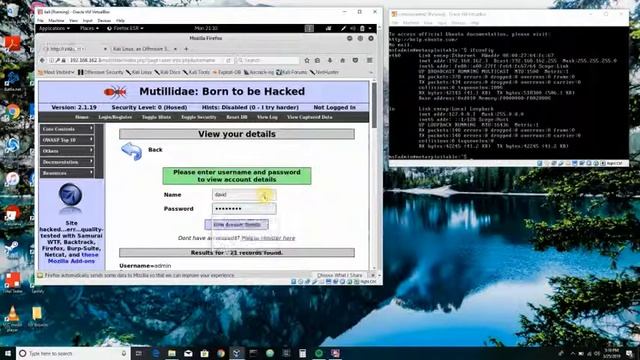
Task: Click the Home link in Mutillidae menu
Action: click(x=82, y=117)
